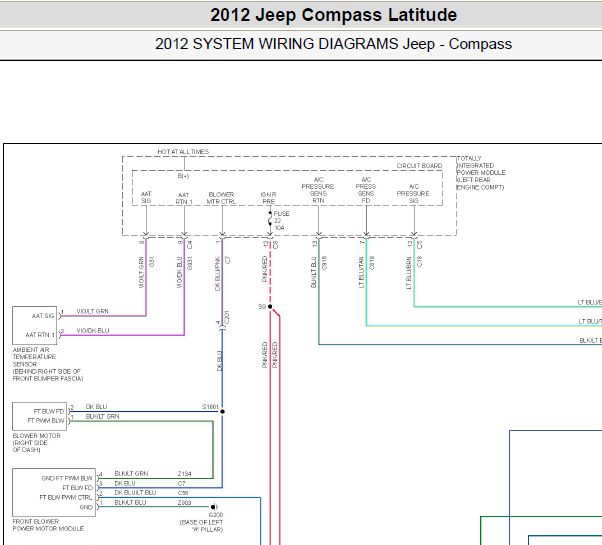602x545 pixels.
Task: Click '2012 SYSTEM WIRING DIAGRAMS Jeep - Compass' subtitle
Action: pyautogui.click(x=333, y=44)
